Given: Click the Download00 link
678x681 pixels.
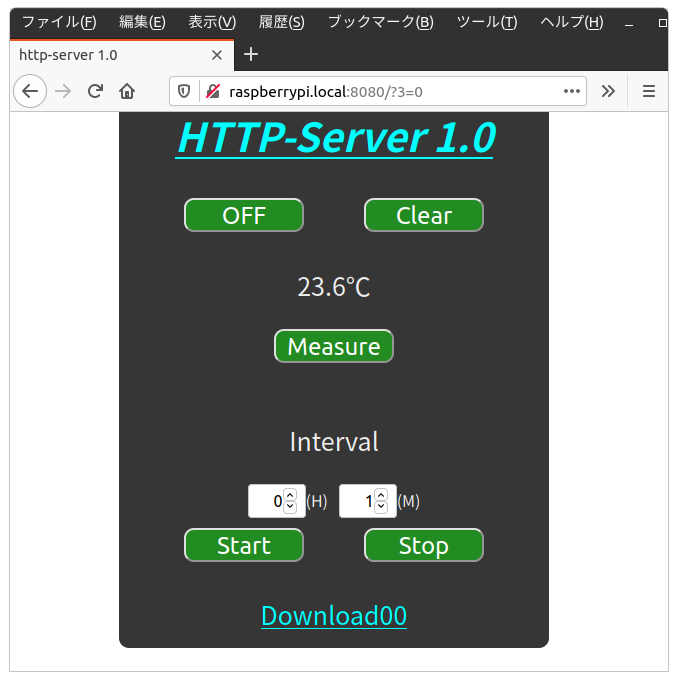Looking at the screenshot, I should click(x=333, y=615).
